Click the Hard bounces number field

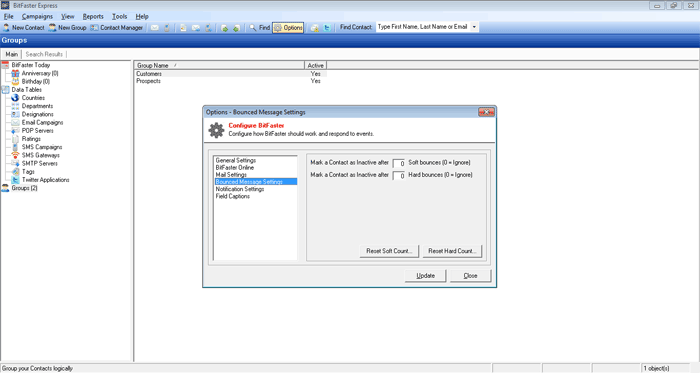399,175
